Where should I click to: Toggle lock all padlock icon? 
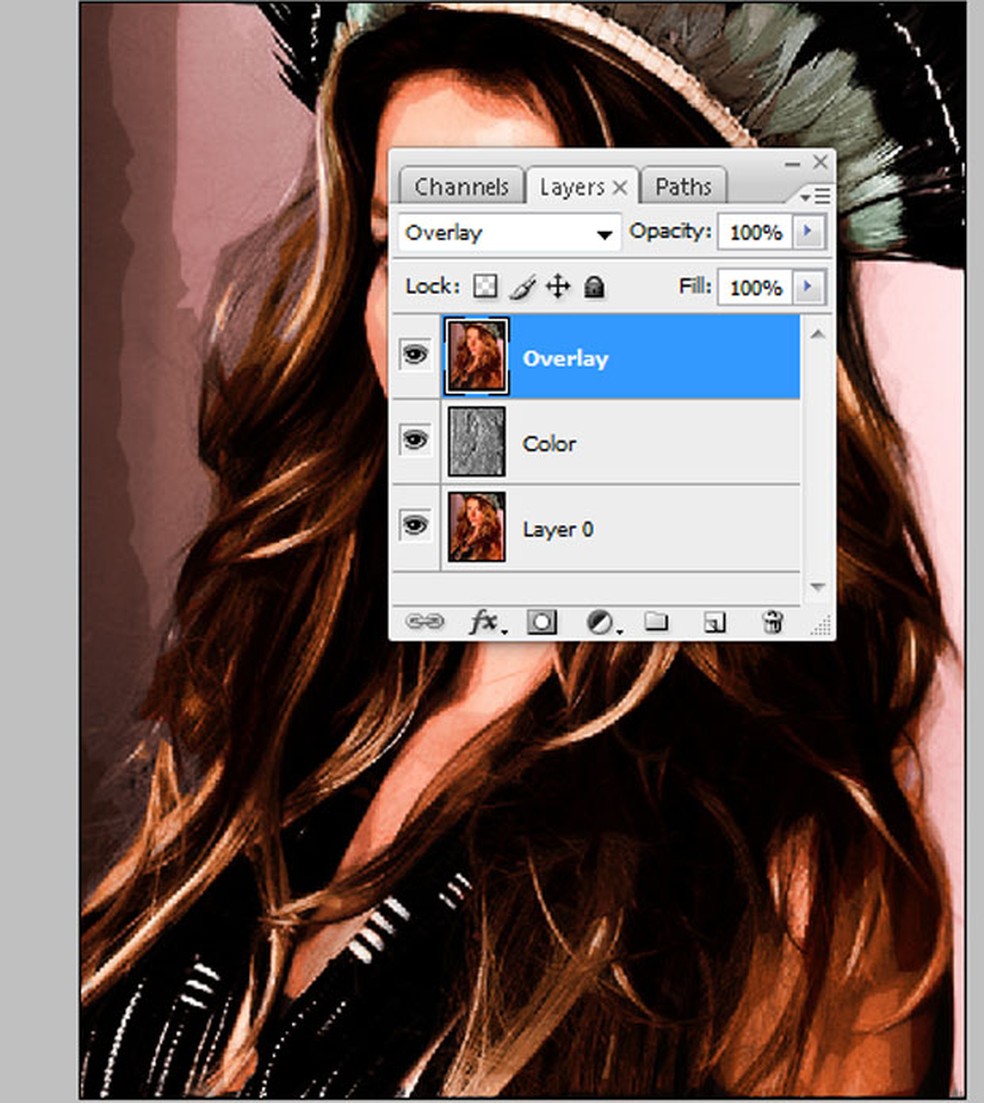[594, 287]
